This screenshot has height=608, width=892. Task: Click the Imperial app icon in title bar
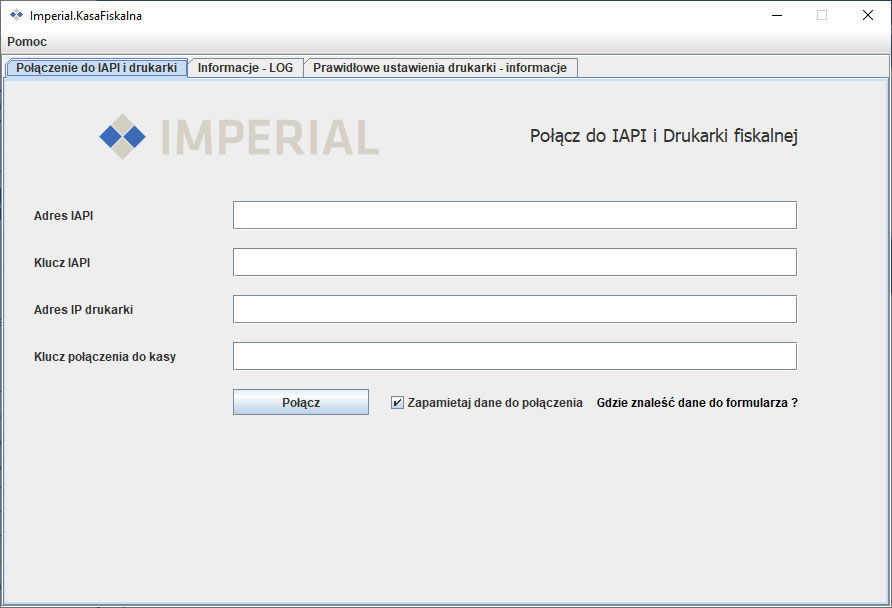coord(16,15)
